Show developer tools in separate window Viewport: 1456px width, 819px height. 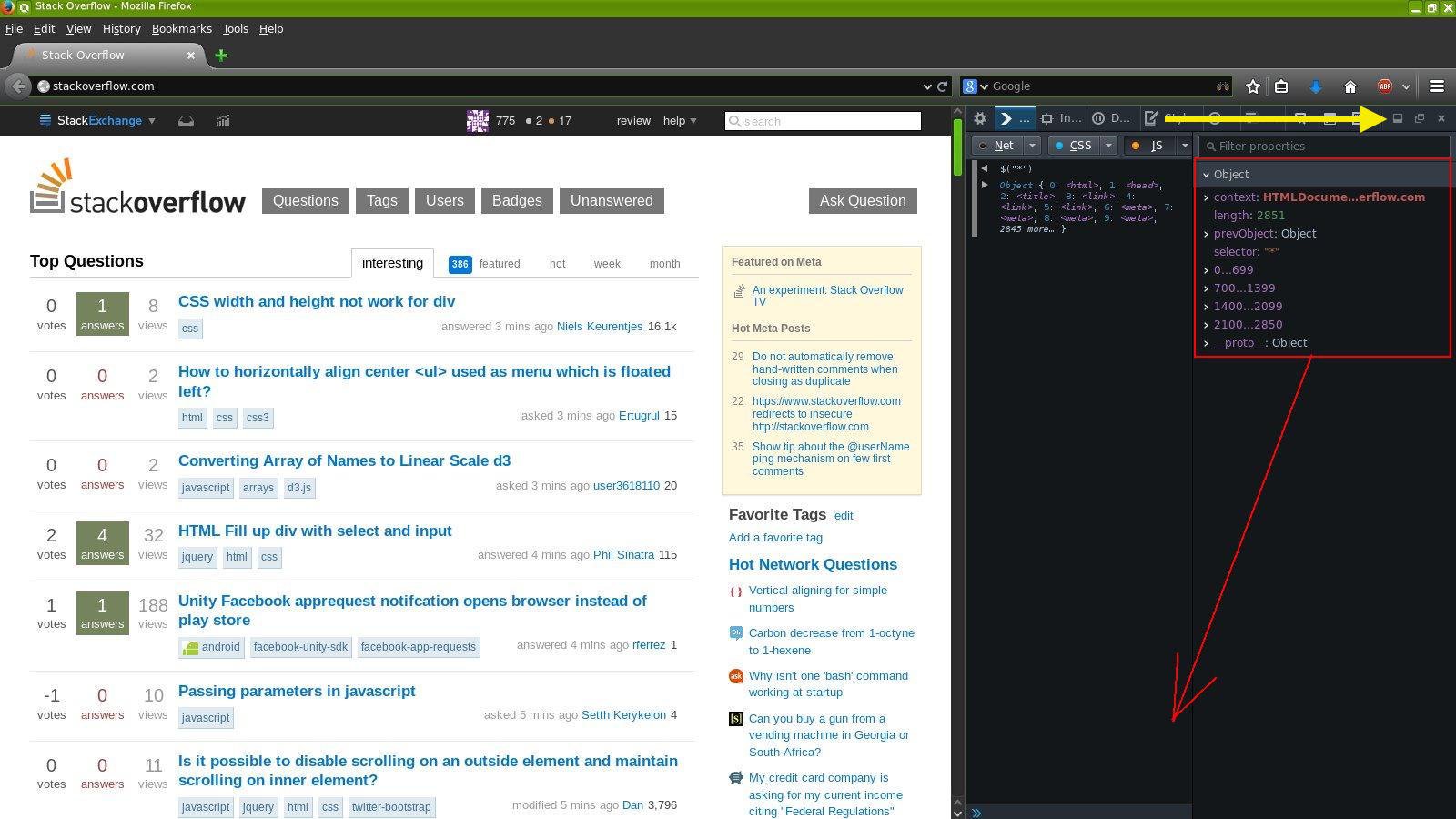pos(1420,118)
